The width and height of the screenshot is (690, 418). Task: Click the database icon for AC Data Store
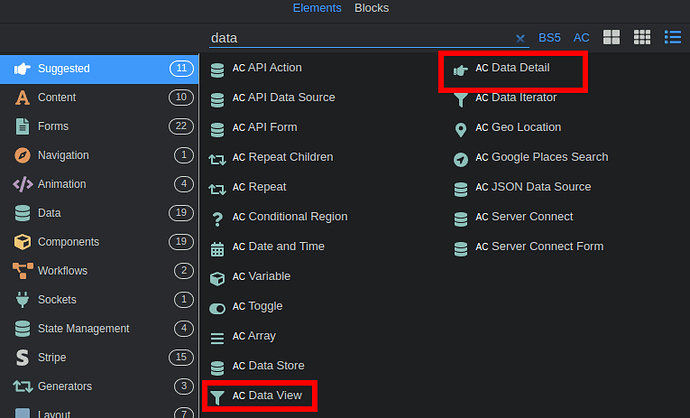coord(217,368)
